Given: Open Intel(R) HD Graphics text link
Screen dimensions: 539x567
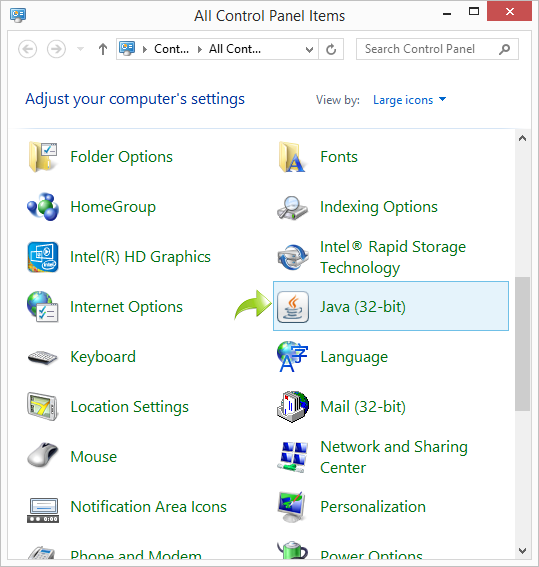Looking at the screenshot, I should point(140,257).
